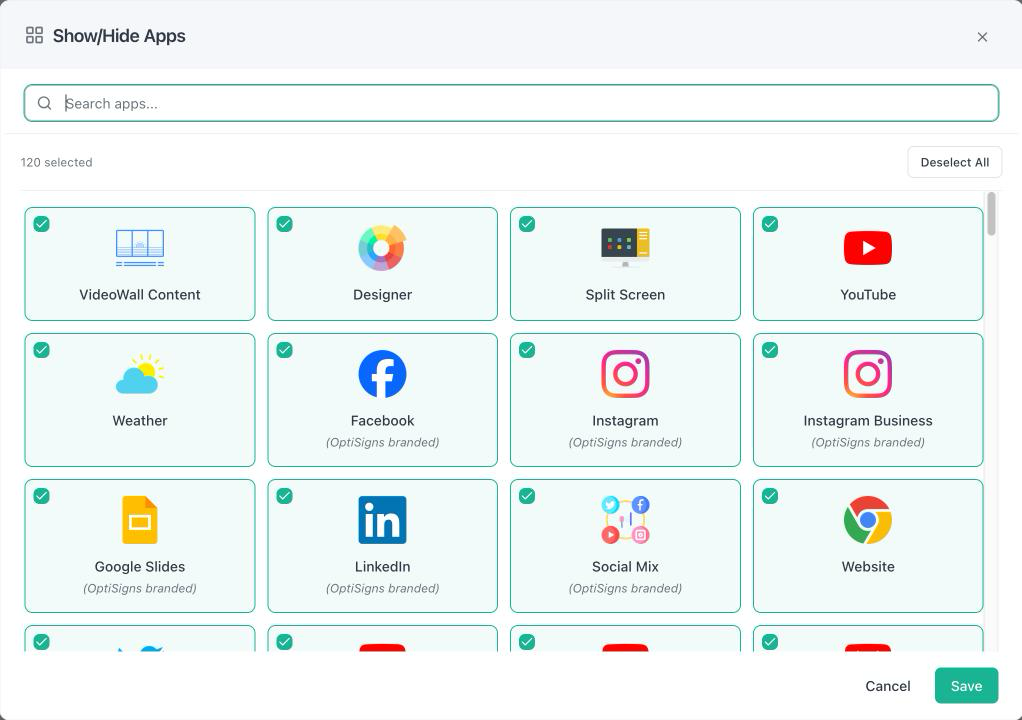Image resolution: width=1022 pixels, height=720 pixels.
Task: Click the grid icon beside Show/Hide Apps
Action: [x=34, y=35]
